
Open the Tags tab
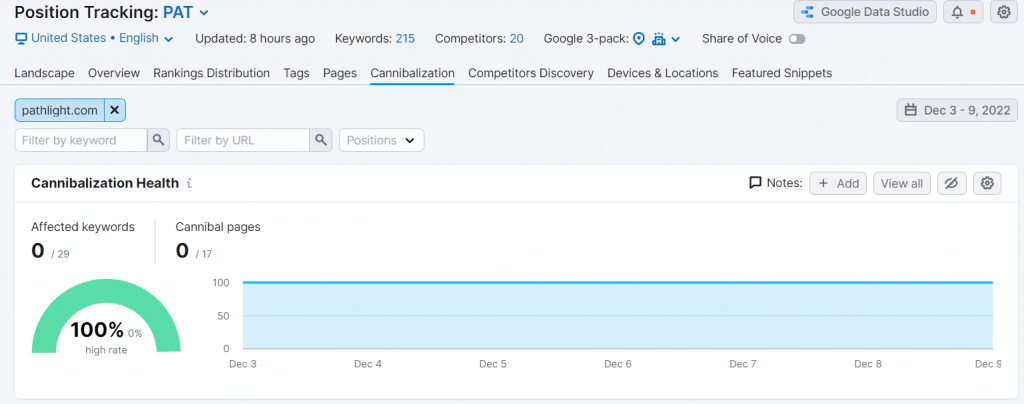point(296,73)
